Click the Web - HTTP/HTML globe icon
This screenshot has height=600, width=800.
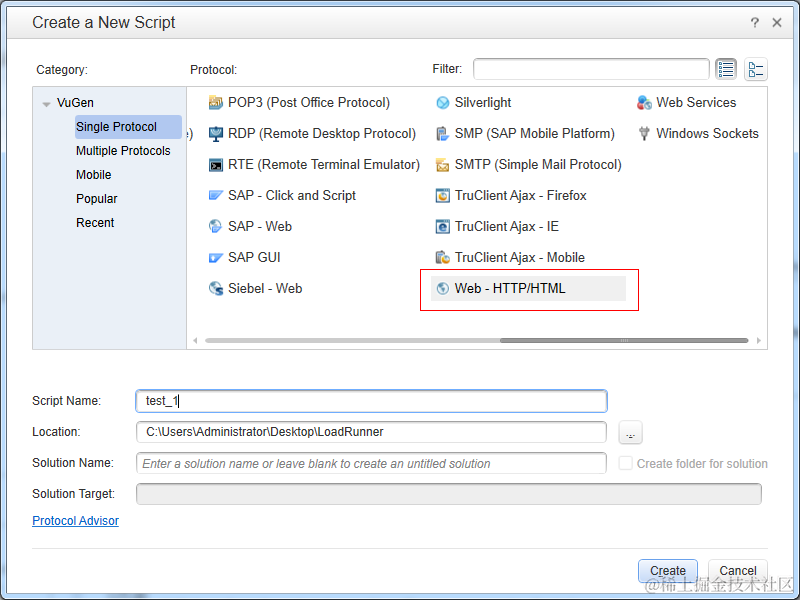[x=442, y=289]
